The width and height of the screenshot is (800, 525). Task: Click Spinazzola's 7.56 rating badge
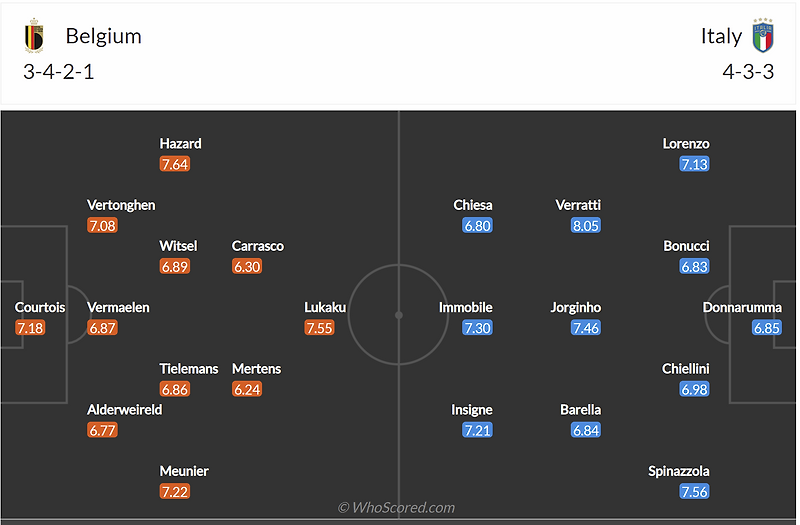pyautogui.click(x=694, y=492)
